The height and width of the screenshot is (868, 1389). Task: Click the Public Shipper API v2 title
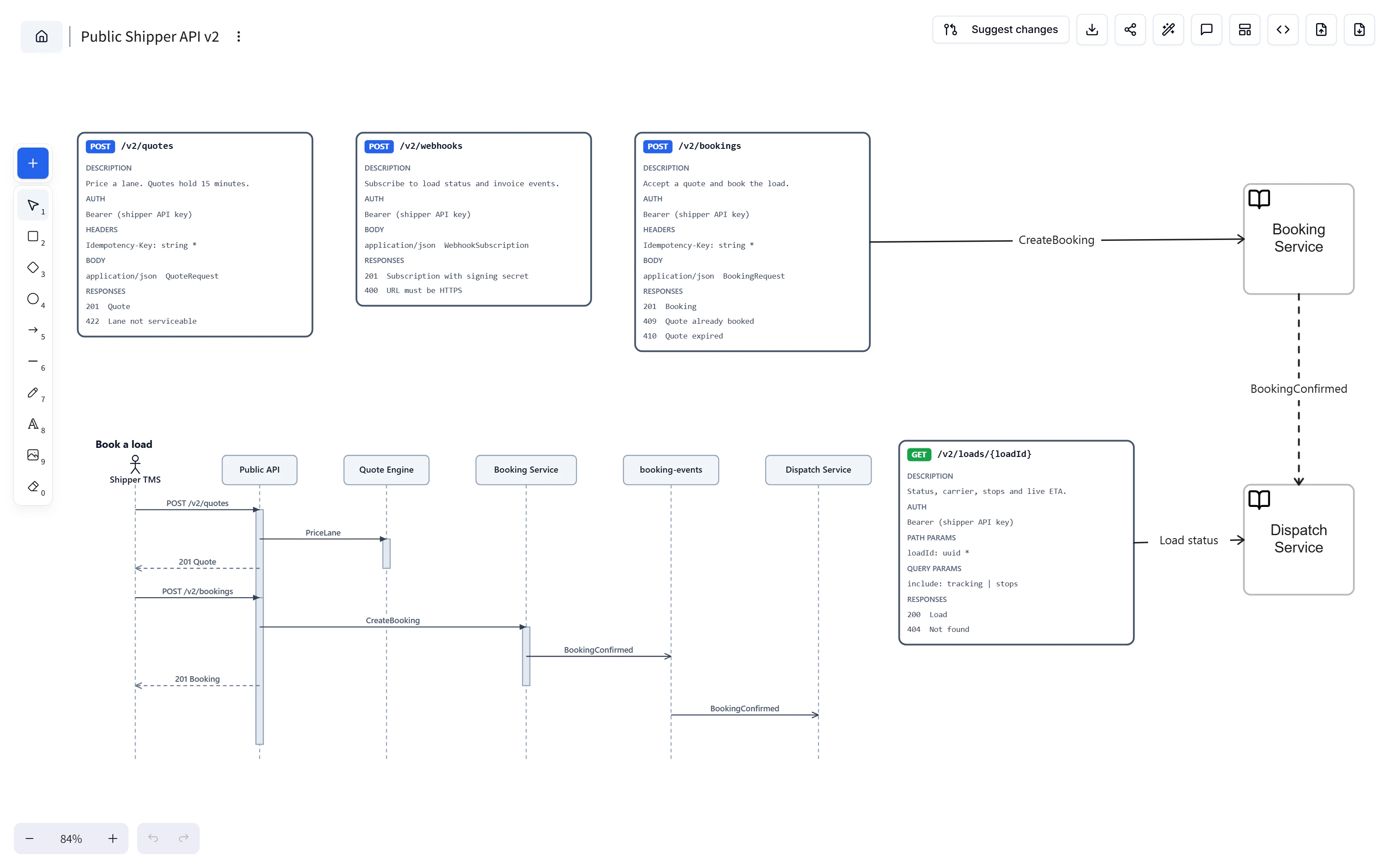[150, 37]
